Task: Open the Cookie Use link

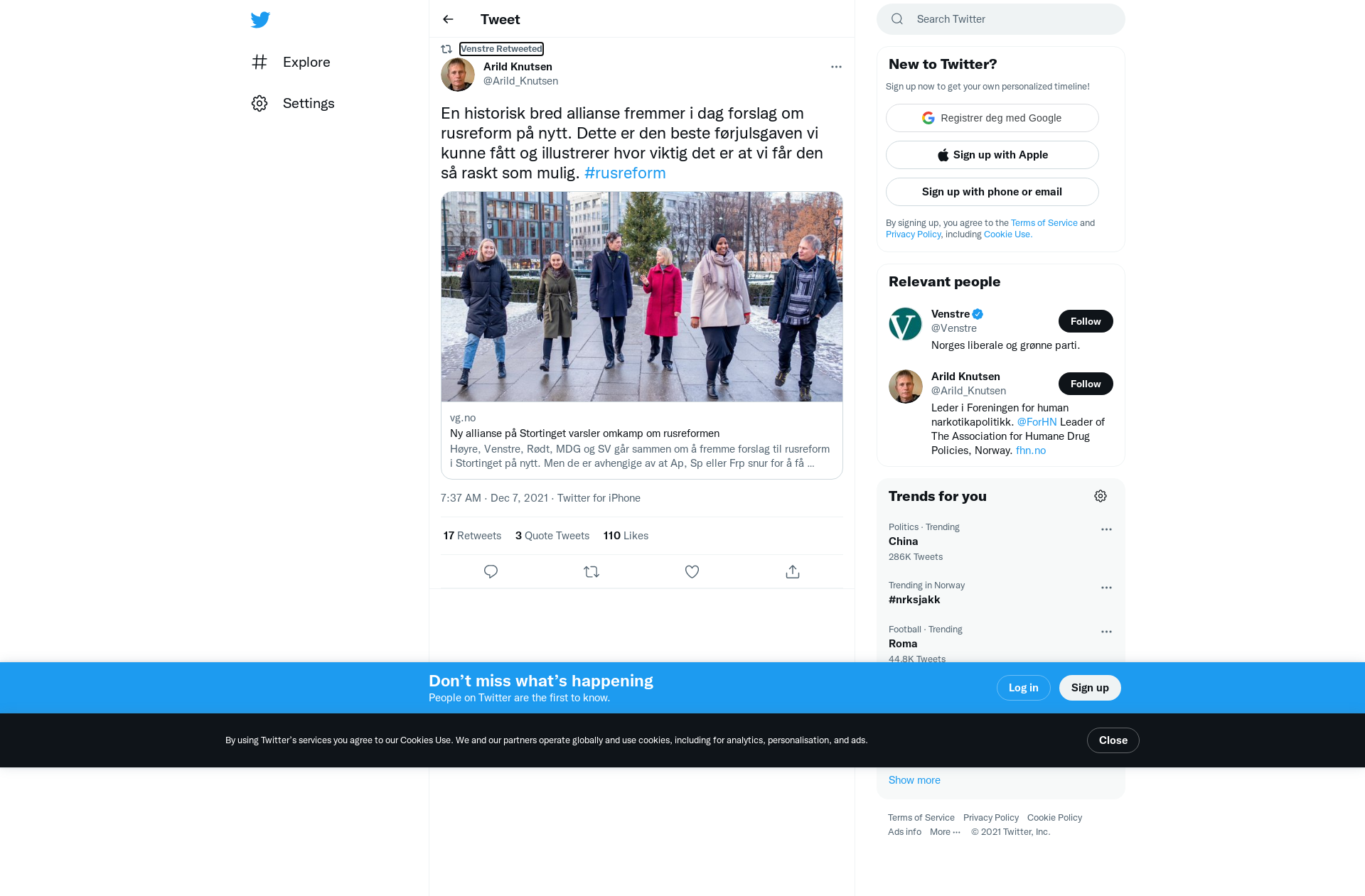Action: 1008,234
